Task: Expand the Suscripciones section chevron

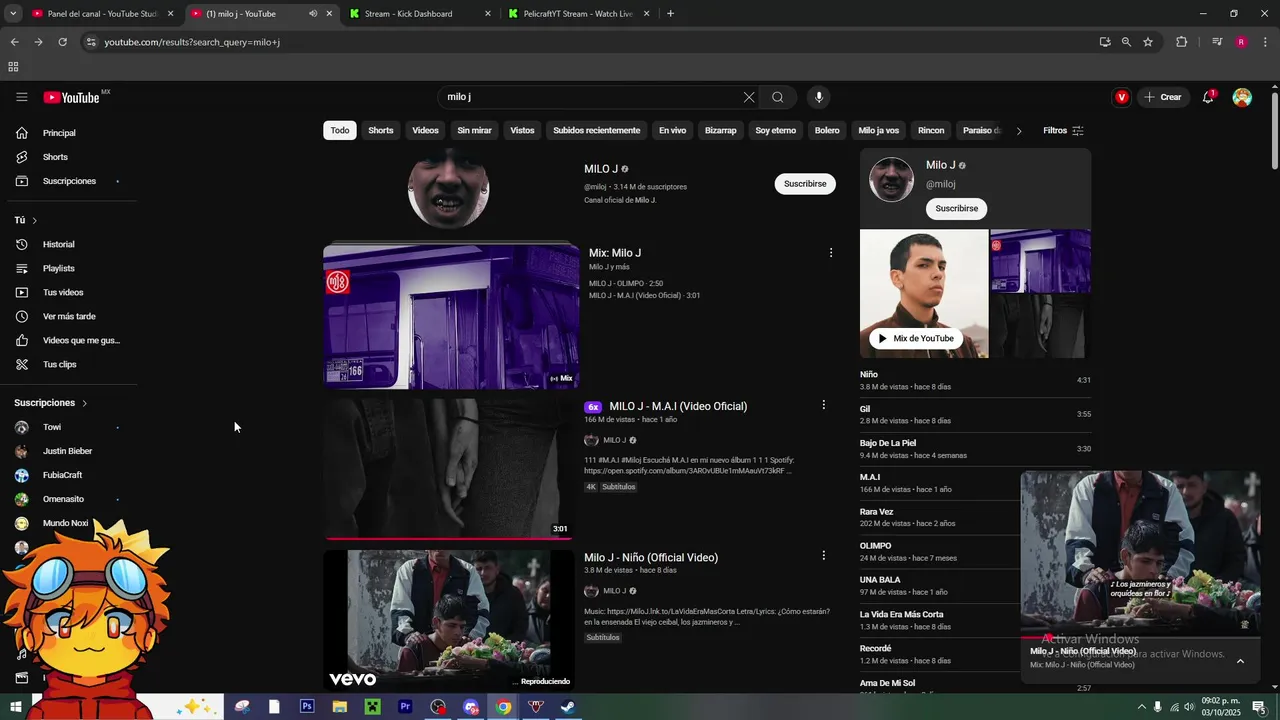Action: (x=84, y=403)
